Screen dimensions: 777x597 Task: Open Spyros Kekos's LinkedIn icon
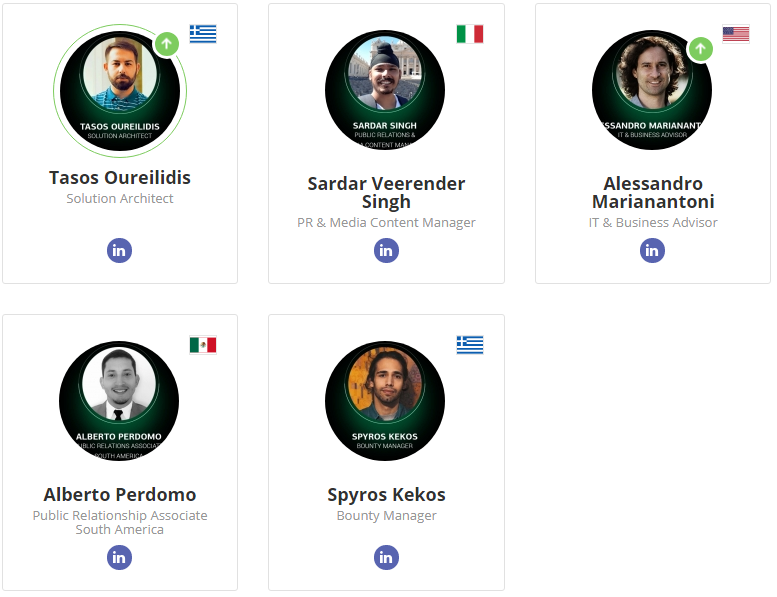pyautogui.click(x=386, y=557)
